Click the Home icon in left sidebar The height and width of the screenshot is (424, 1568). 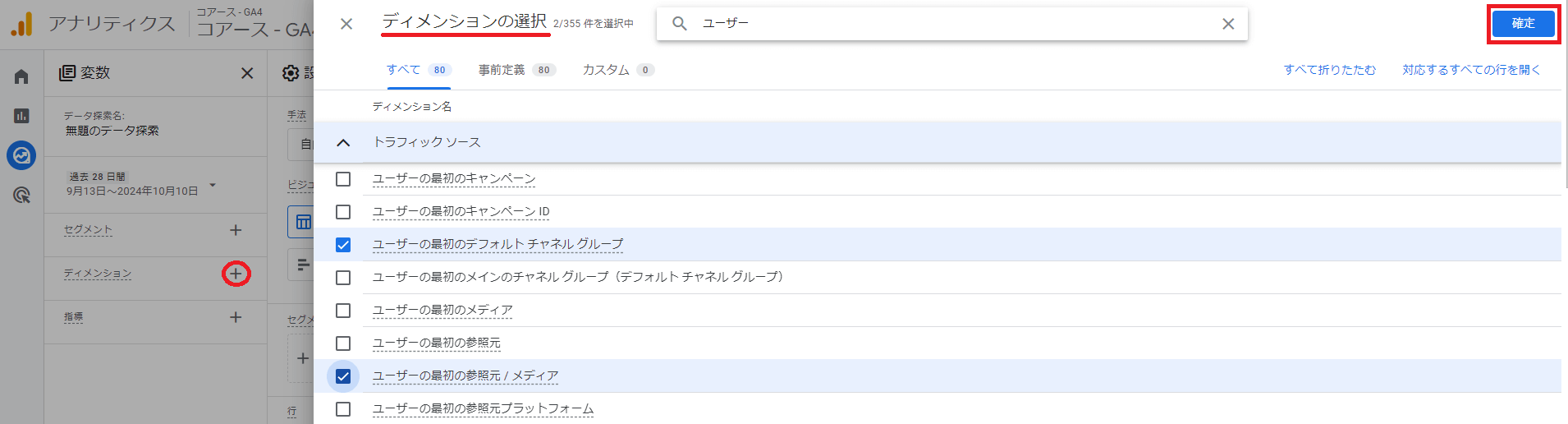point(21,76)
